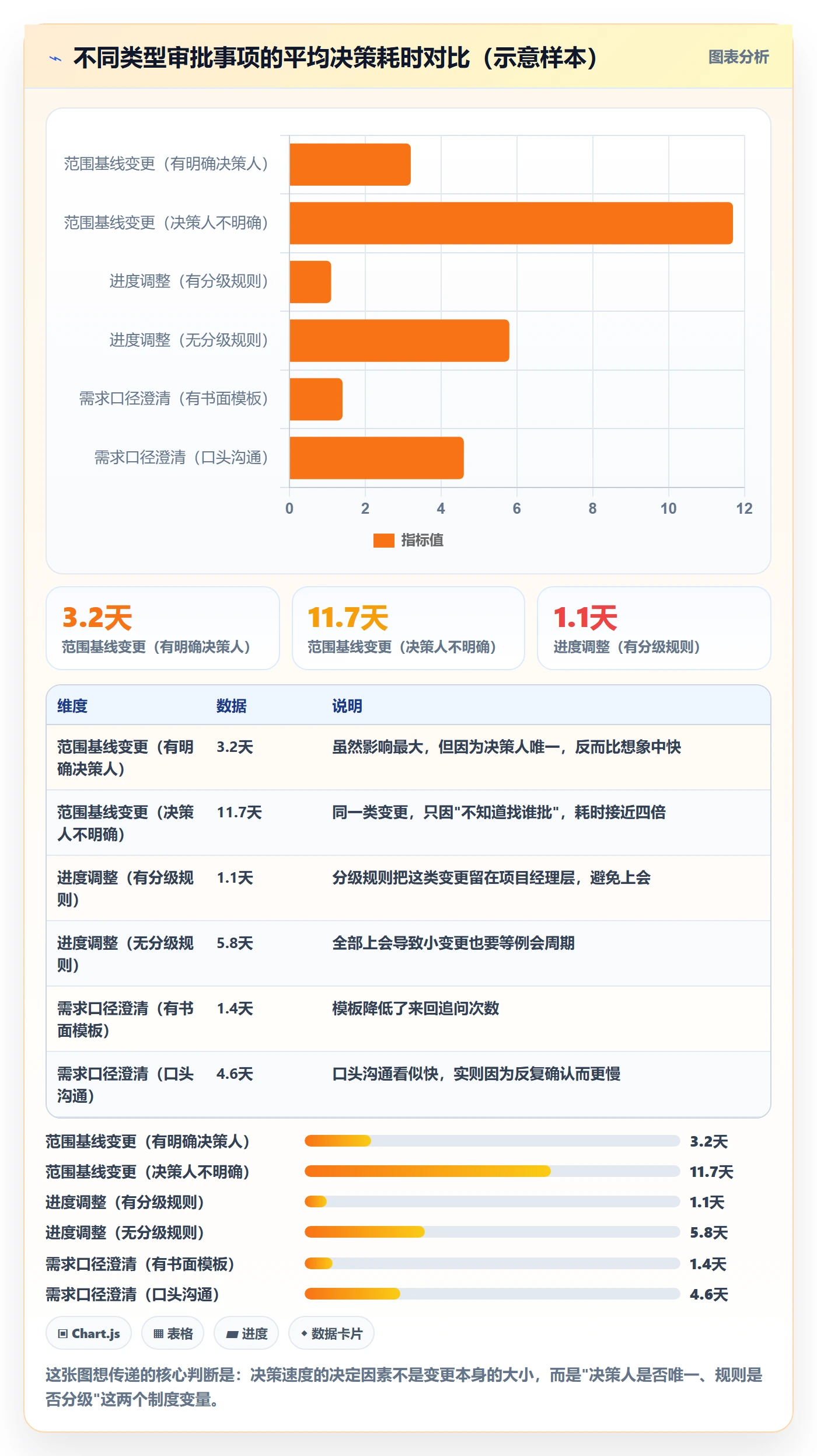Select the 1.1天 data card

click(x=654, y=628)
